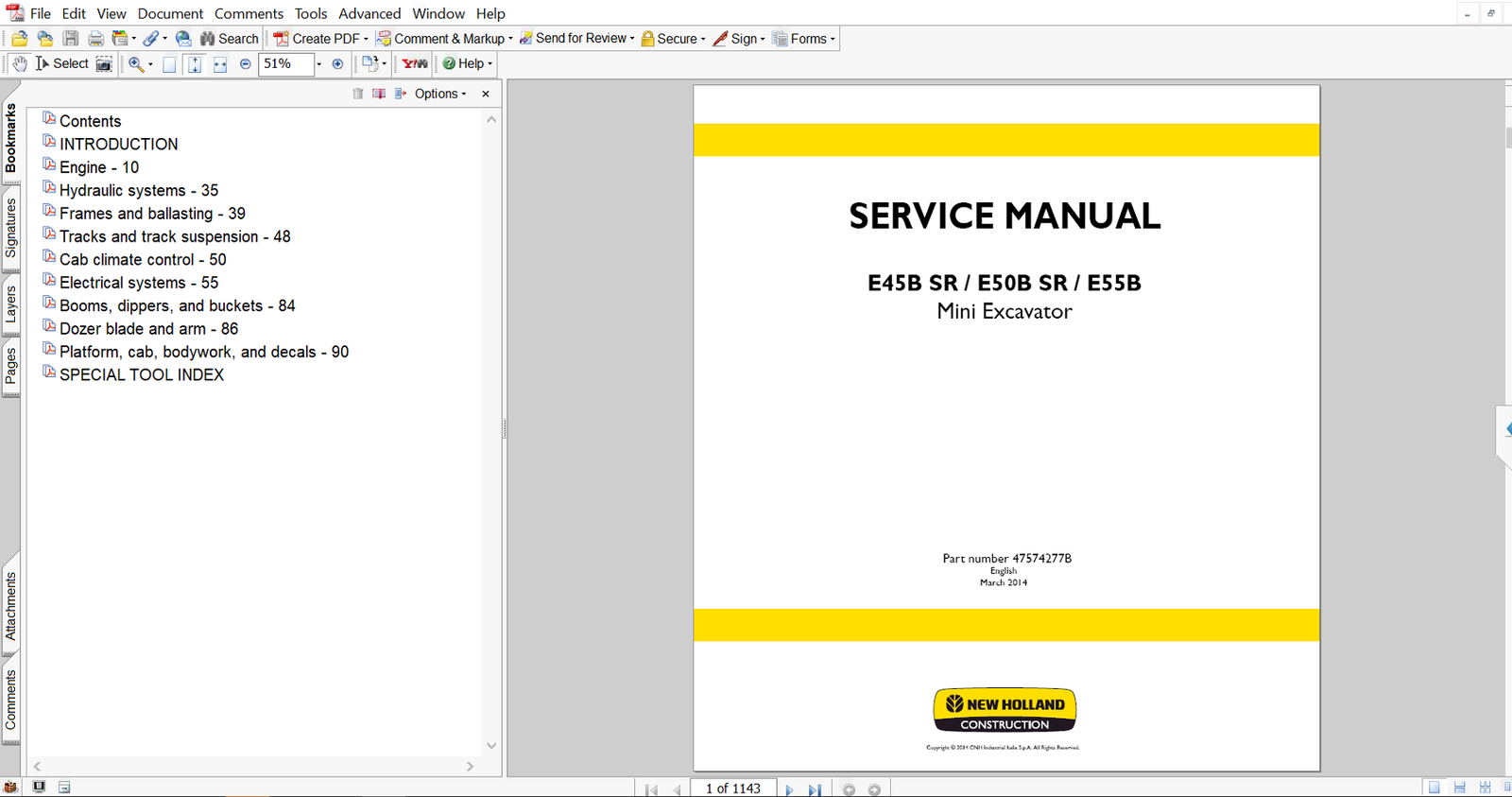Jump to the last page
Image resolution: width=1512 pixels, height=797 pixels.
point(815,789)
